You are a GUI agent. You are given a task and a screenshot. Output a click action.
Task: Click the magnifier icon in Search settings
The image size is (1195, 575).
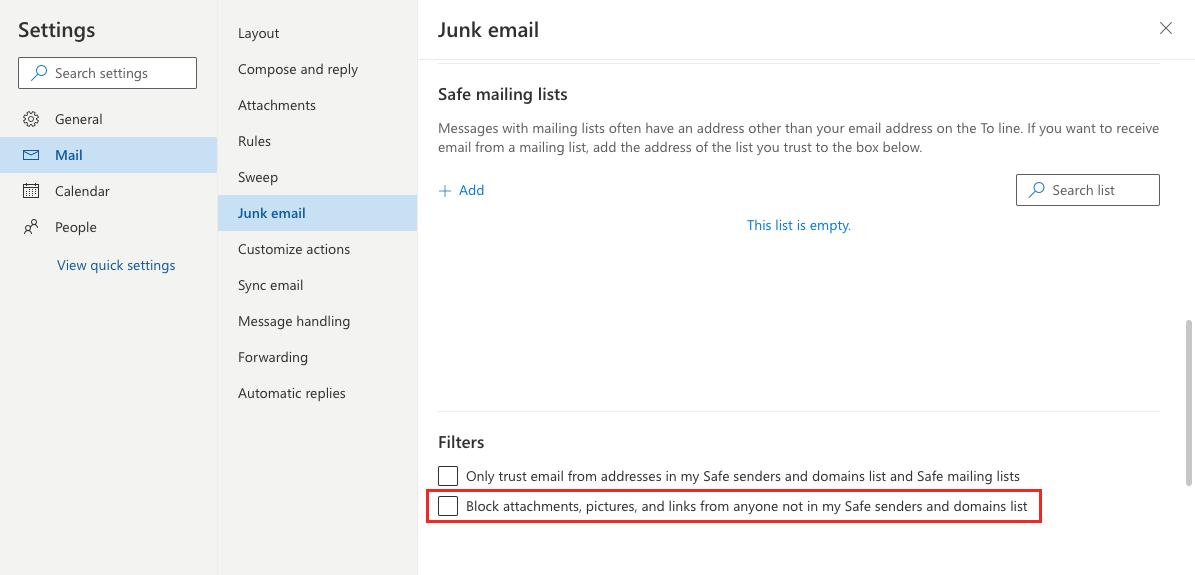(x=39, y=73)
